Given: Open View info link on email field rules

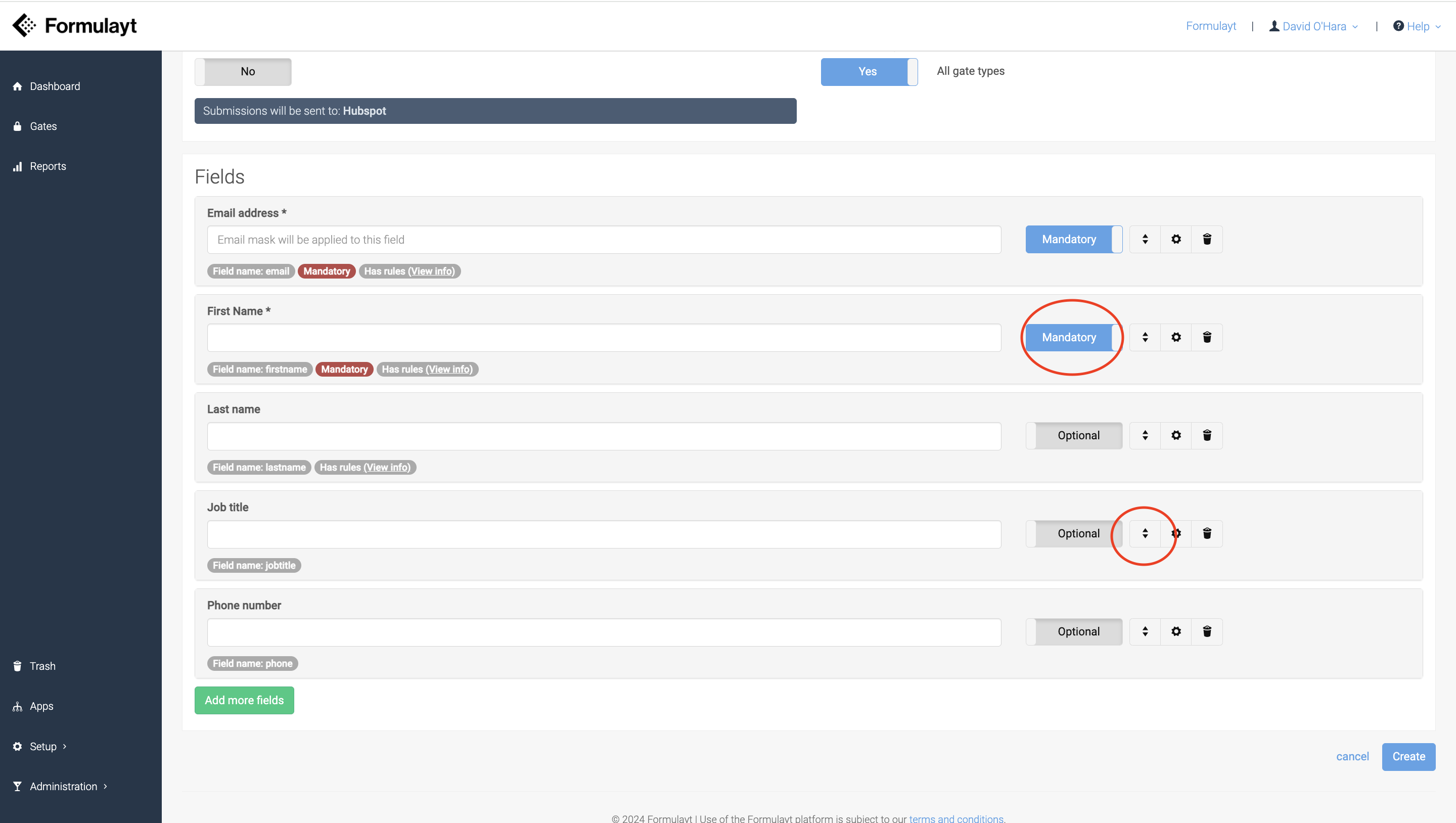Looking at the screenshot, I should (x=432, y=271).
